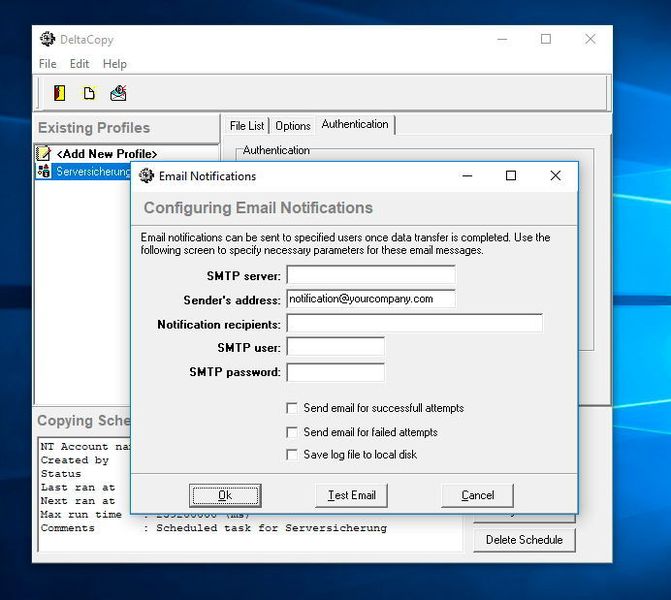Click the 'Last ran at' schedule line
The height and width of the screenshot is (600, 671).
(x=78, y=487)
